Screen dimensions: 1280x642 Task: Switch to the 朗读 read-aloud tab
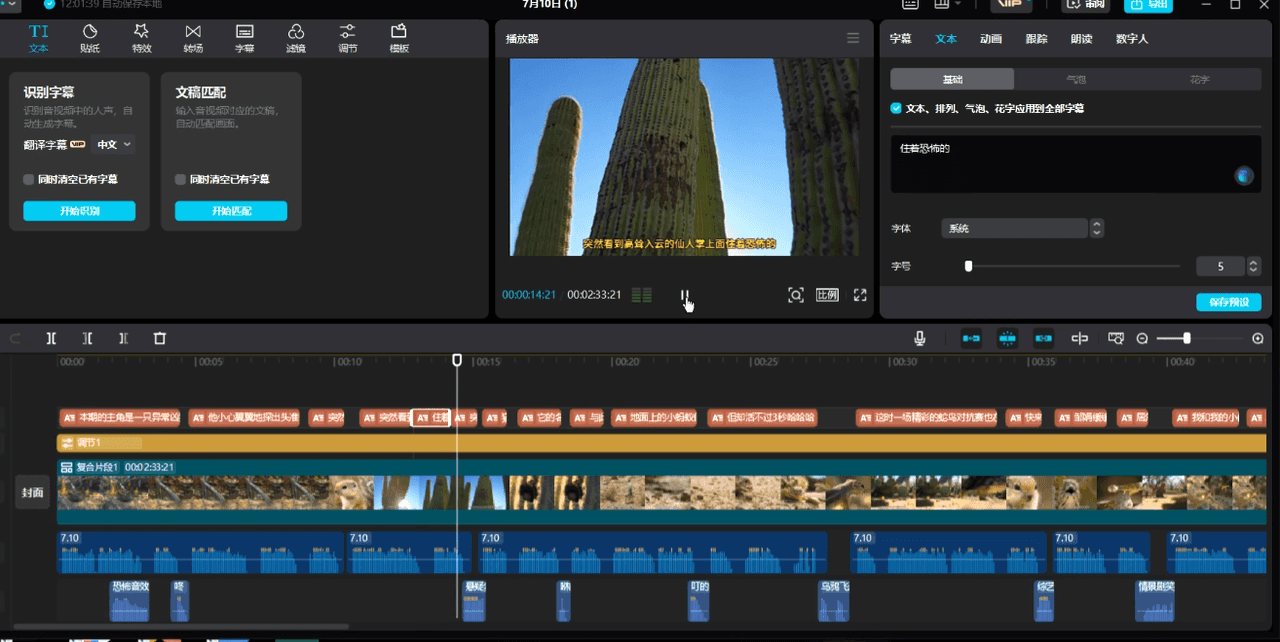click(1081, 39)
